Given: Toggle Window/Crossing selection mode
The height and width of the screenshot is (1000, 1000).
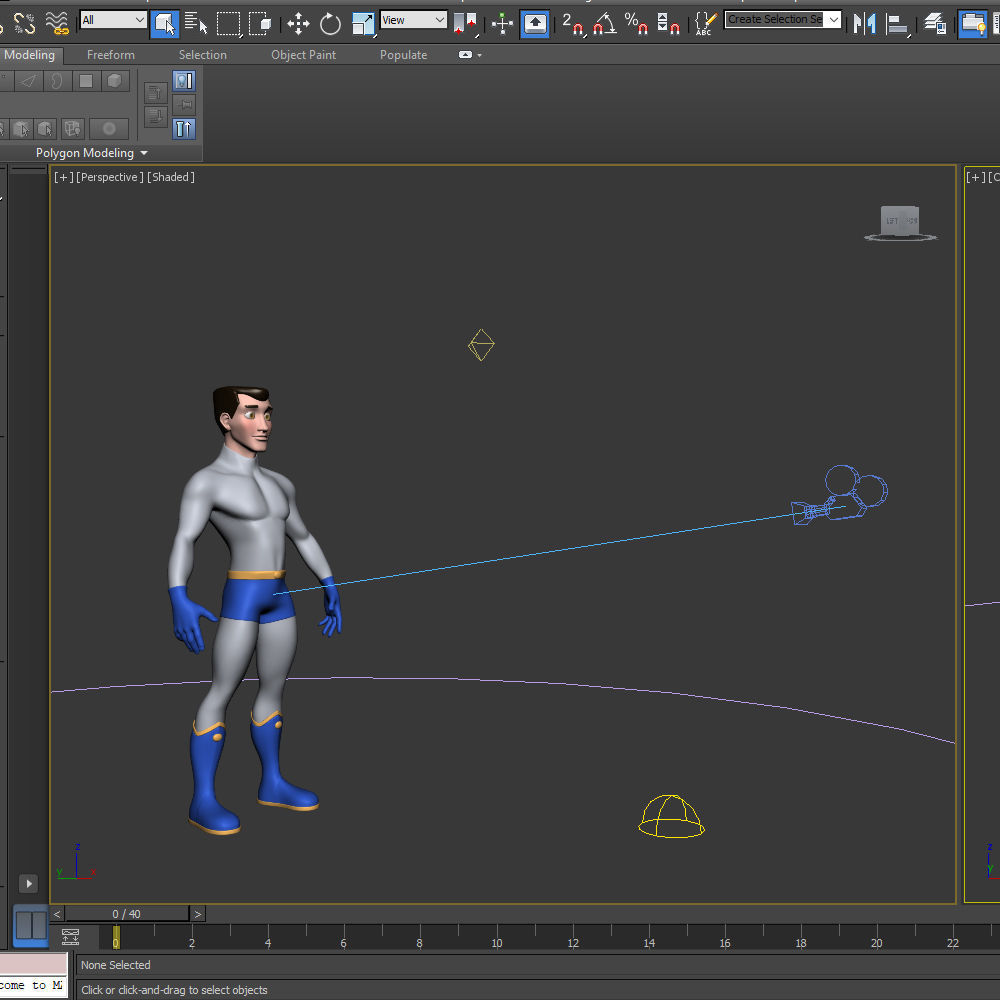Looking at the screenshot, I should point(260,24).
